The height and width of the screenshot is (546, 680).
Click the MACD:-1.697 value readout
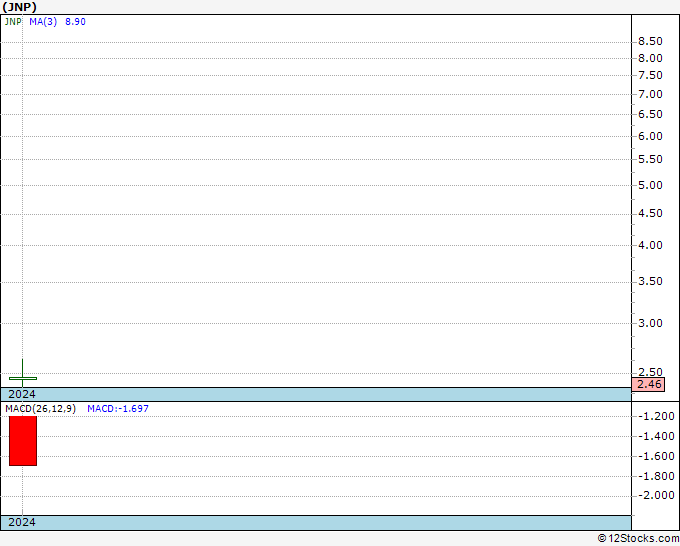point(118,409)
